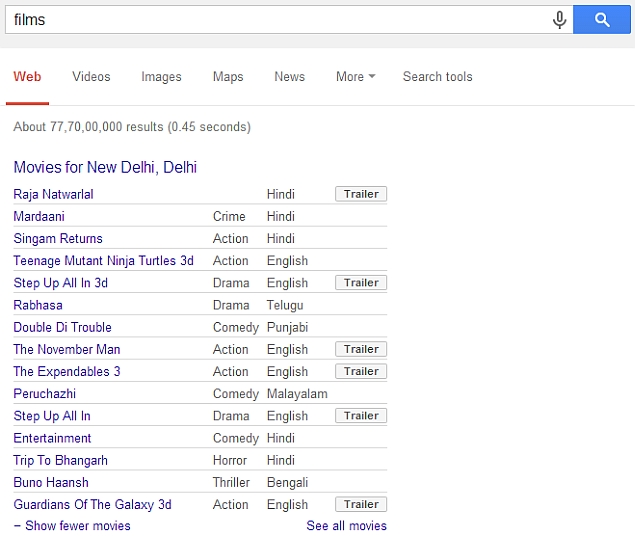Switch to the Images tab
Screen dimensions: 635x536
click(161, 77)
